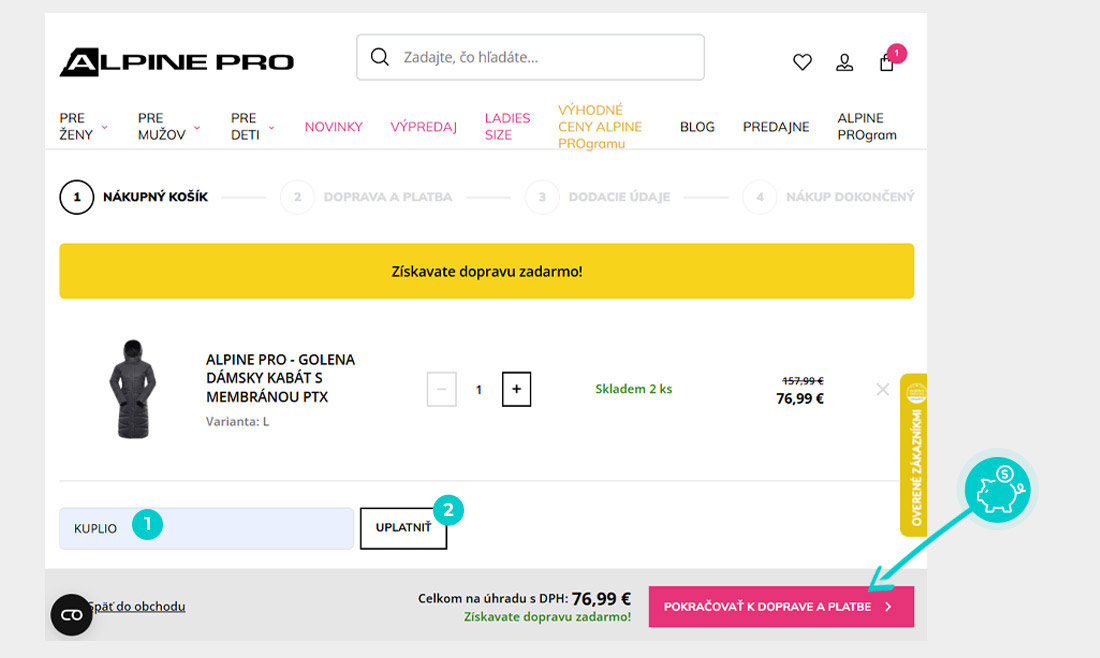Click the user account icon

[x=845, y=62]
